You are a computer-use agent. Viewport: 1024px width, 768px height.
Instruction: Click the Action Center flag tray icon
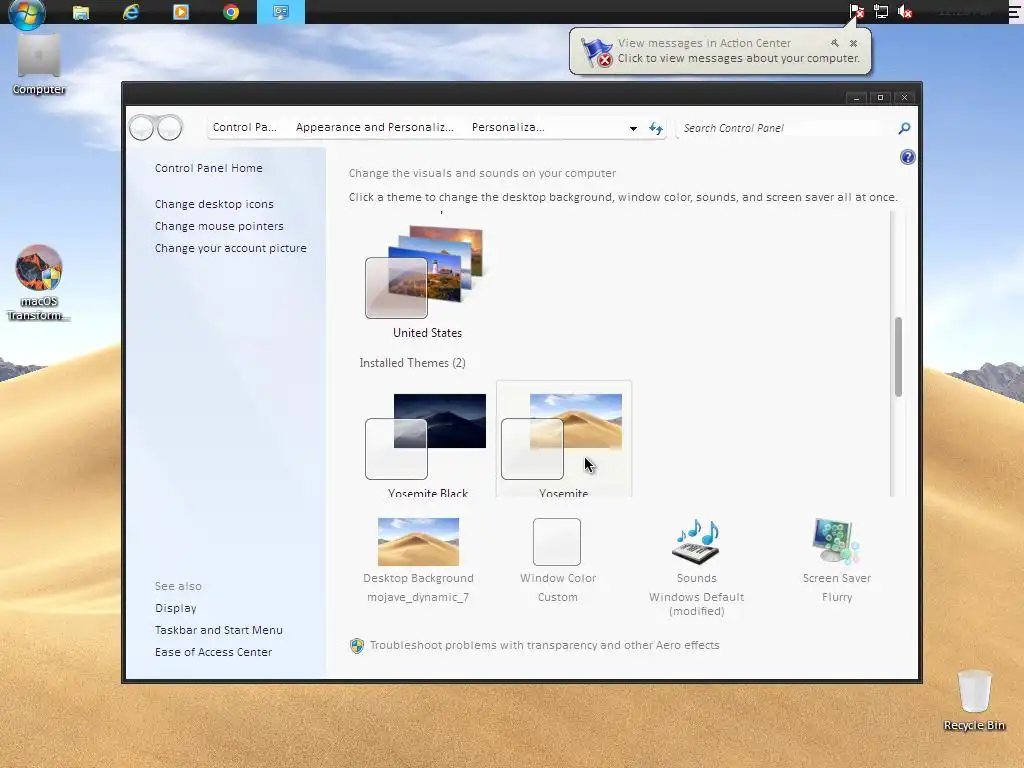click(x=856, y=12)
